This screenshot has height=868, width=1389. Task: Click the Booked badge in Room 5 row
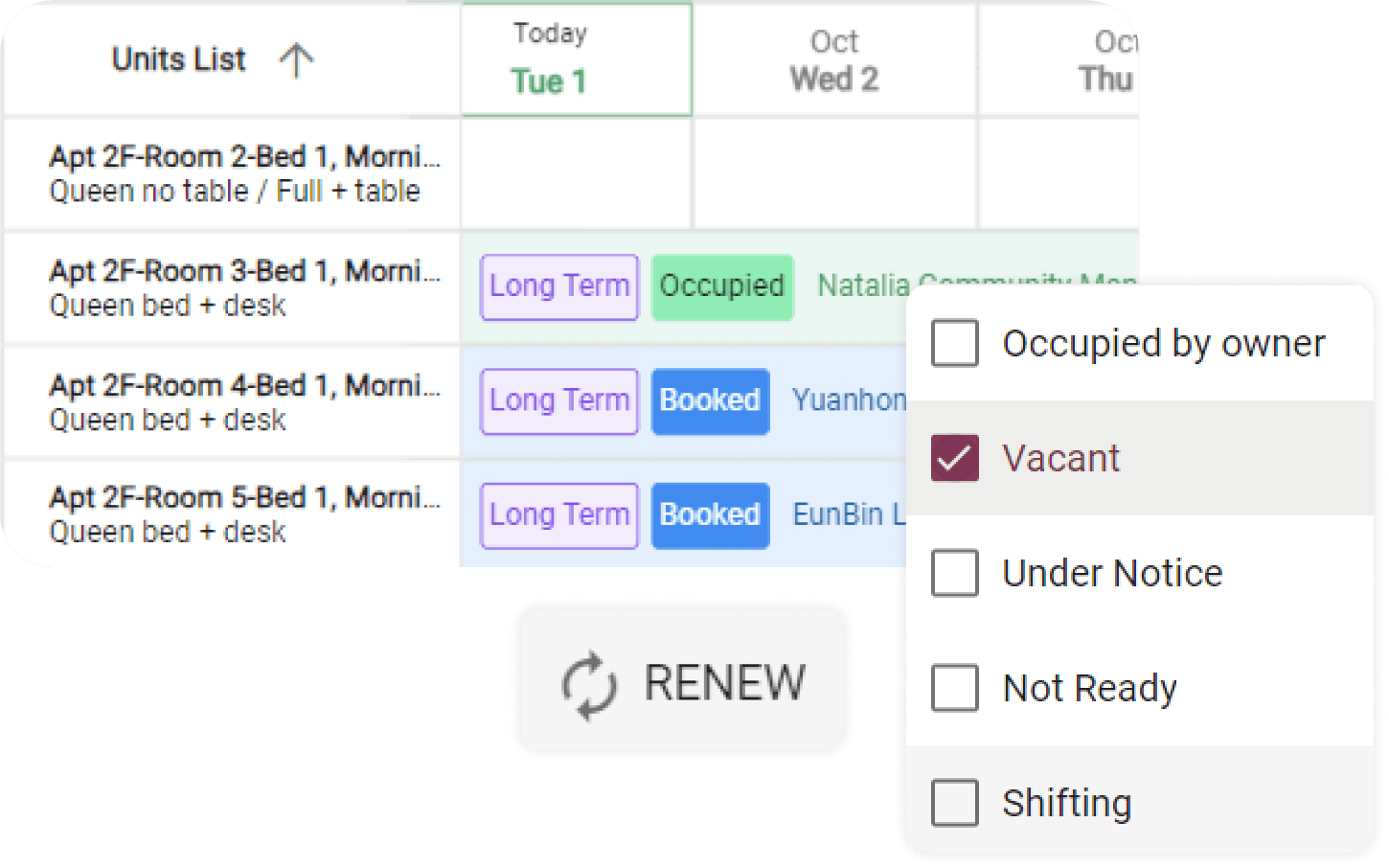(x=710, y=515)
